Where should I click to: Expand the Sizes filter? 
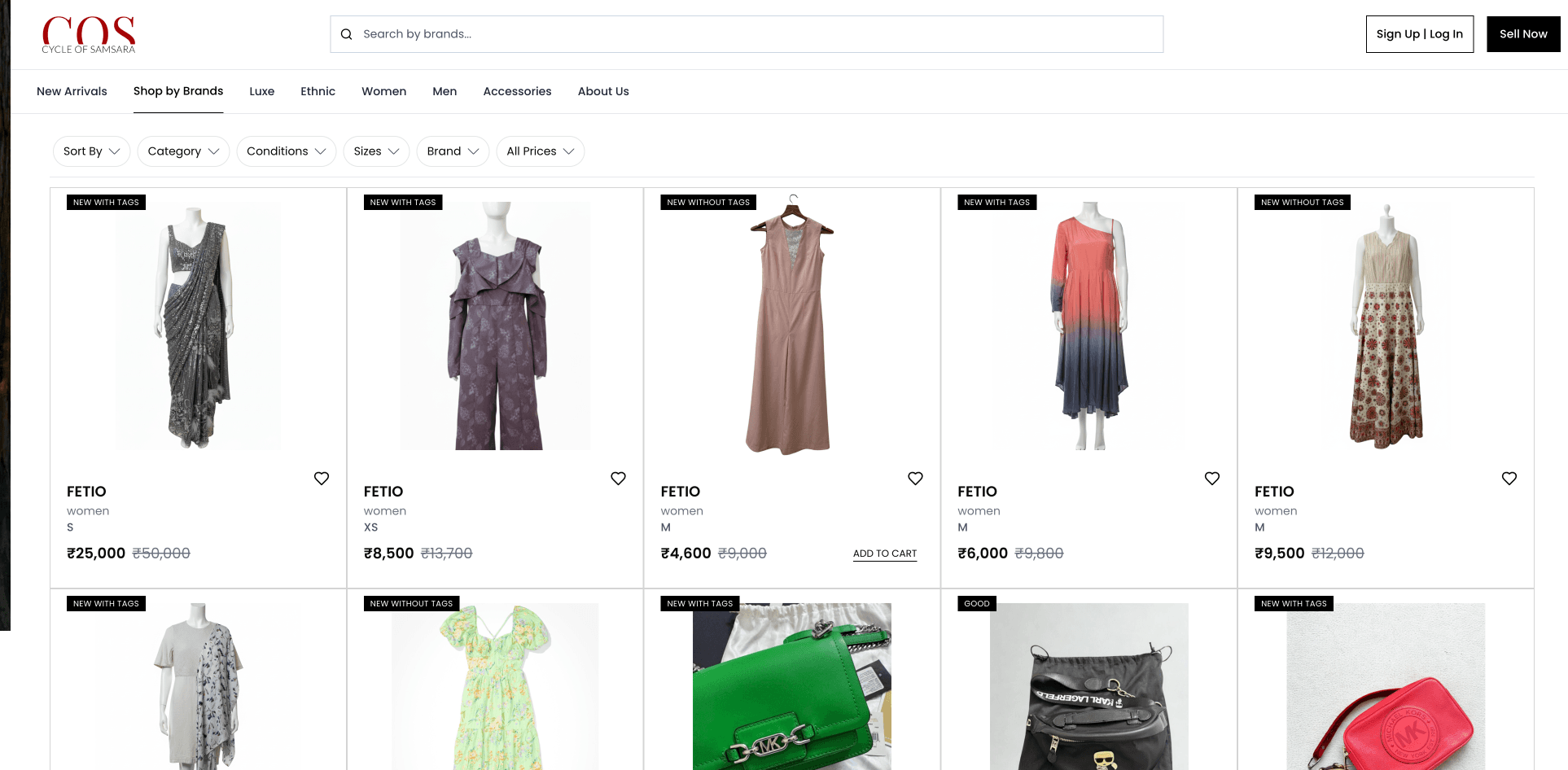pyautogui.click(x=376, y=151)
